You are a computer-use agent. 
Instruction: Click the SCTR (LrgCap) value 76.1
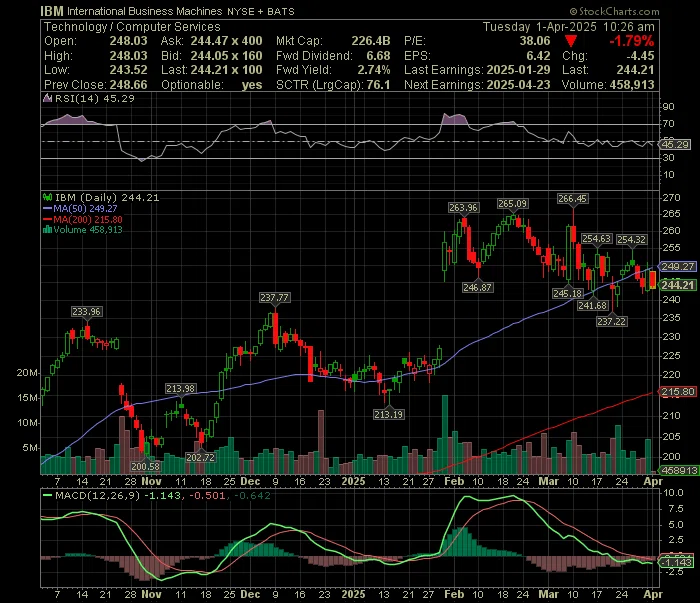click(379, 85)
